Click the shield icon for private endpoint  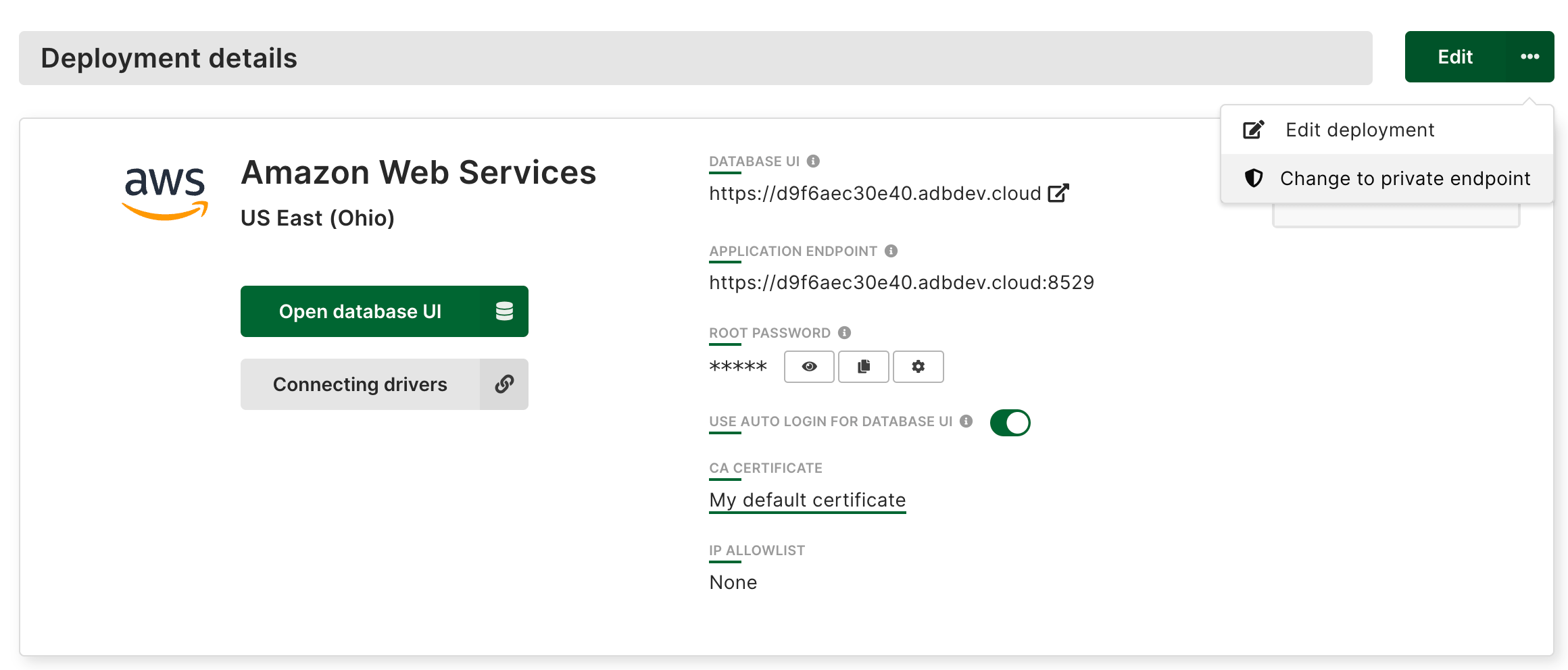pyautogui.click(x=1254, y=178)
